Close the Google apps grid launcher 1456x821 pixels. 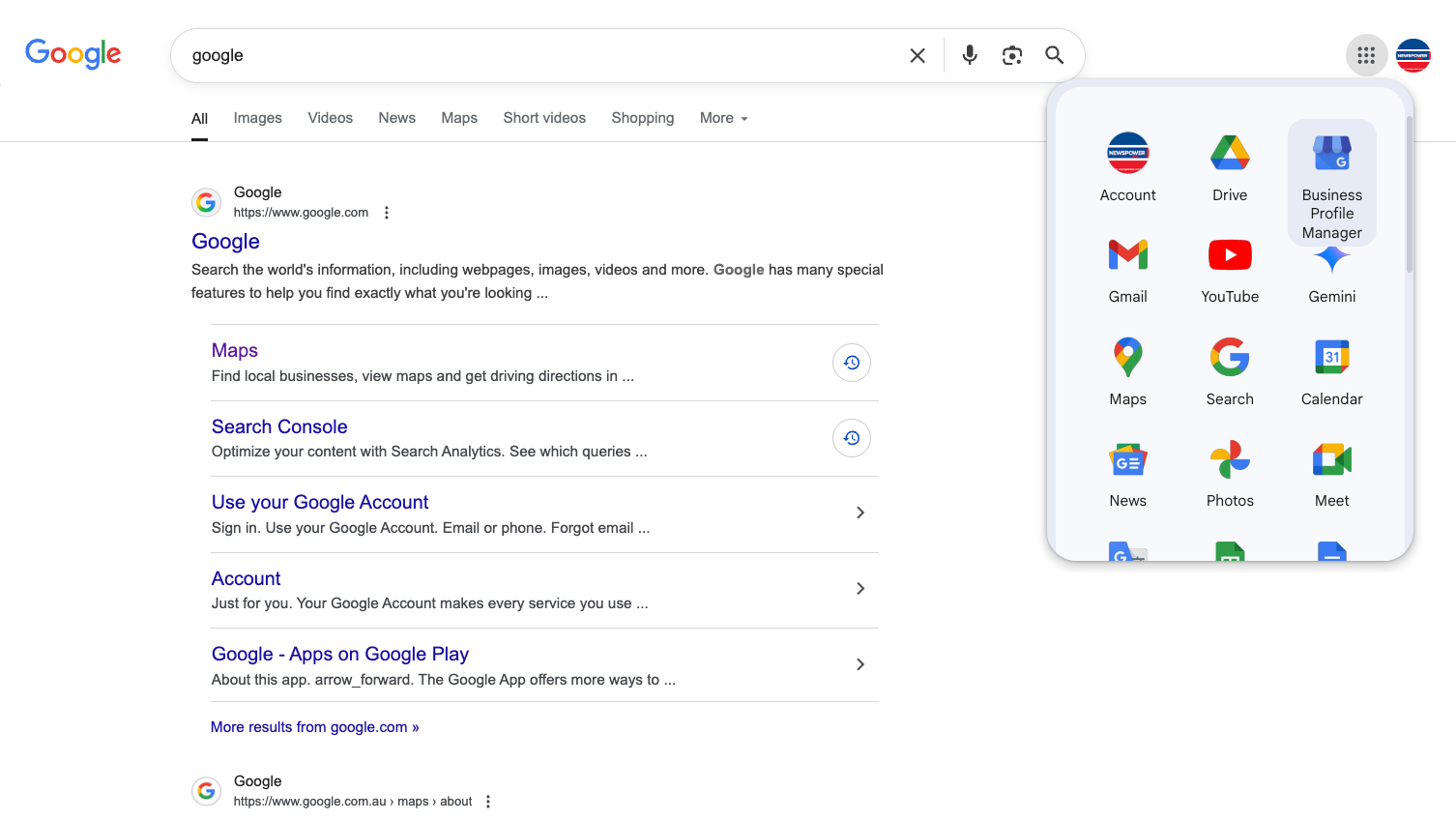point(1366,55)
